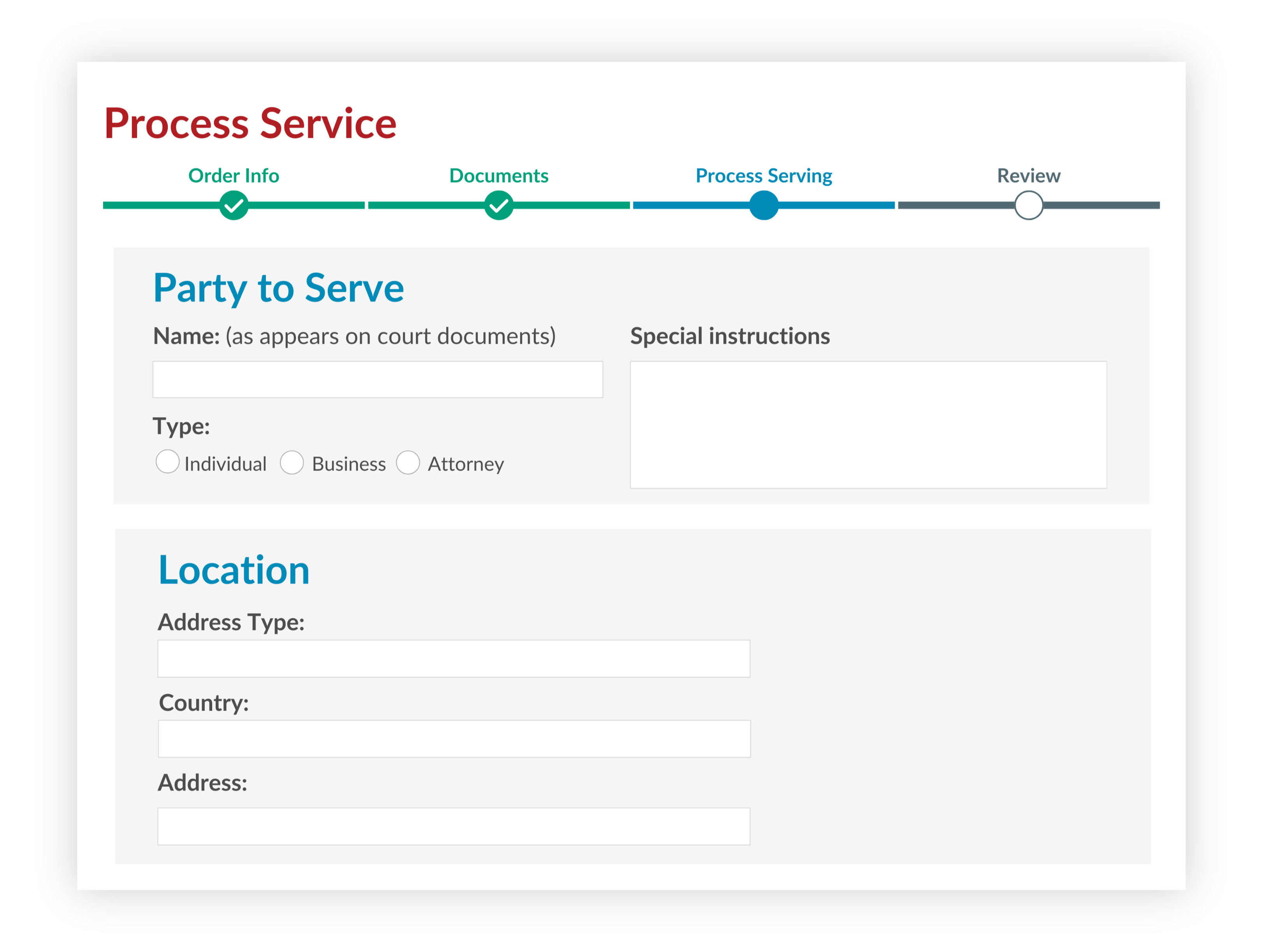1263x952 pixels.
Task: Select the Individual radio button
Action: click(x=167, y=462)
